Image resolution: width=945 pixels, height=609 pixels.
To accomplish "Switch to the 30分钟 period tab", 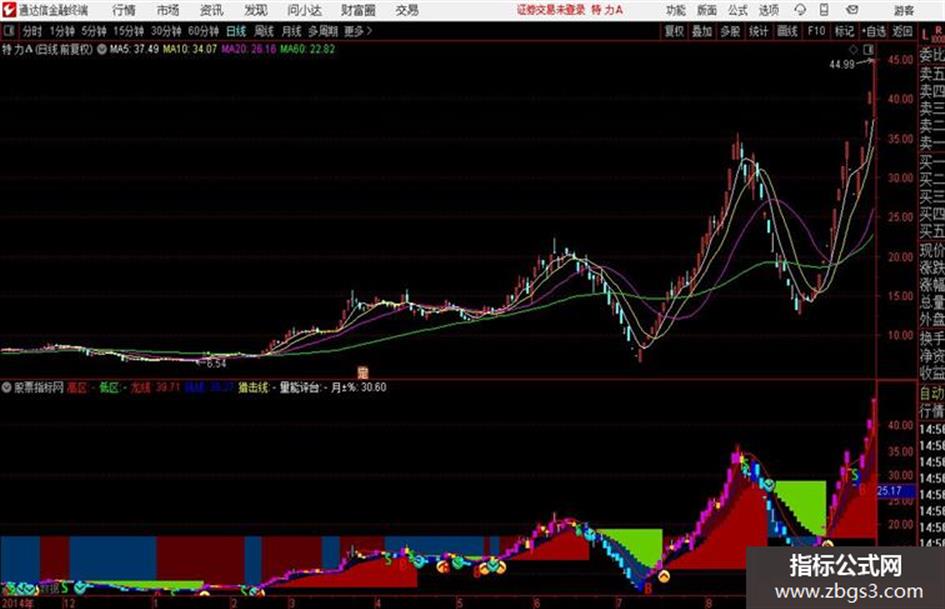I will [x=166, y=31].
